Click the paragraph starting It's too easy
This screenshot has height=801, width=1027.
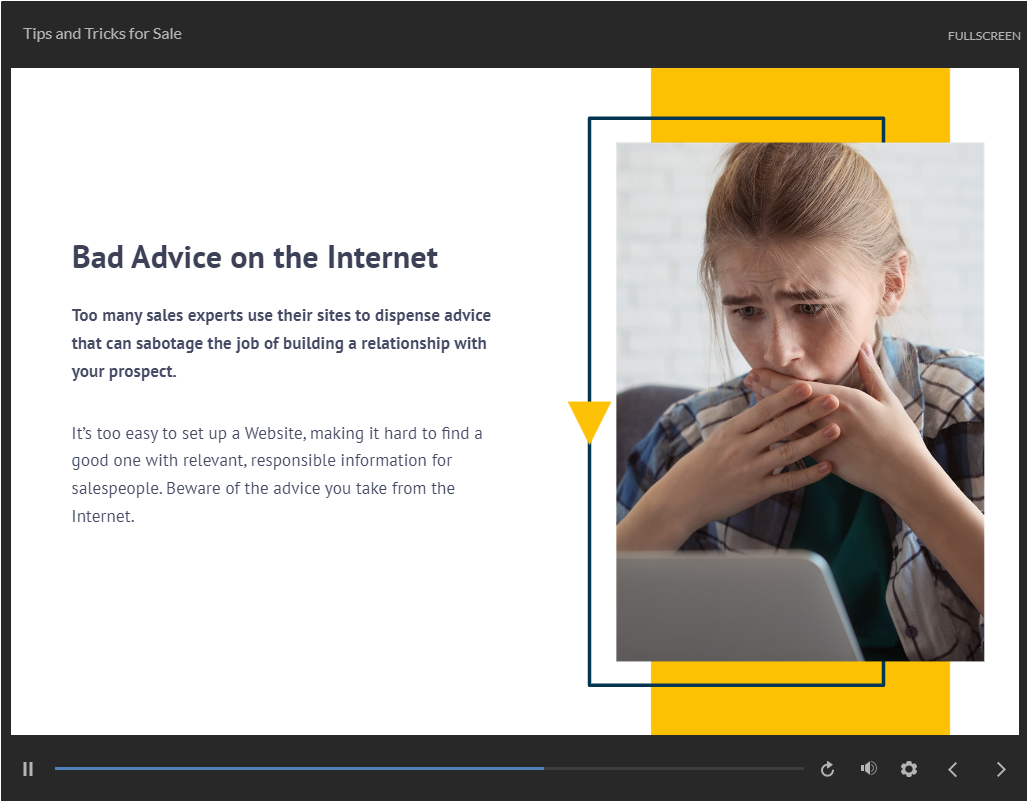pyautogui.click(x=277, y=475)
